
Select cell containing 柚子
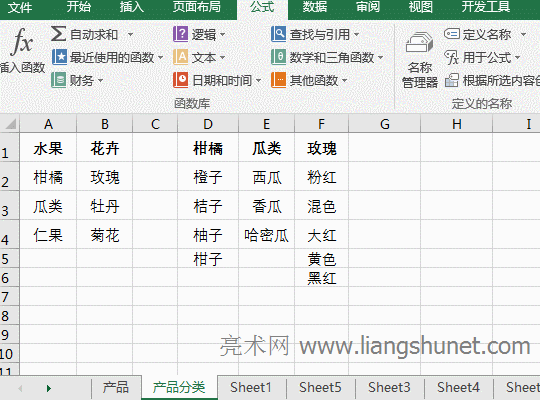(208, 235)
